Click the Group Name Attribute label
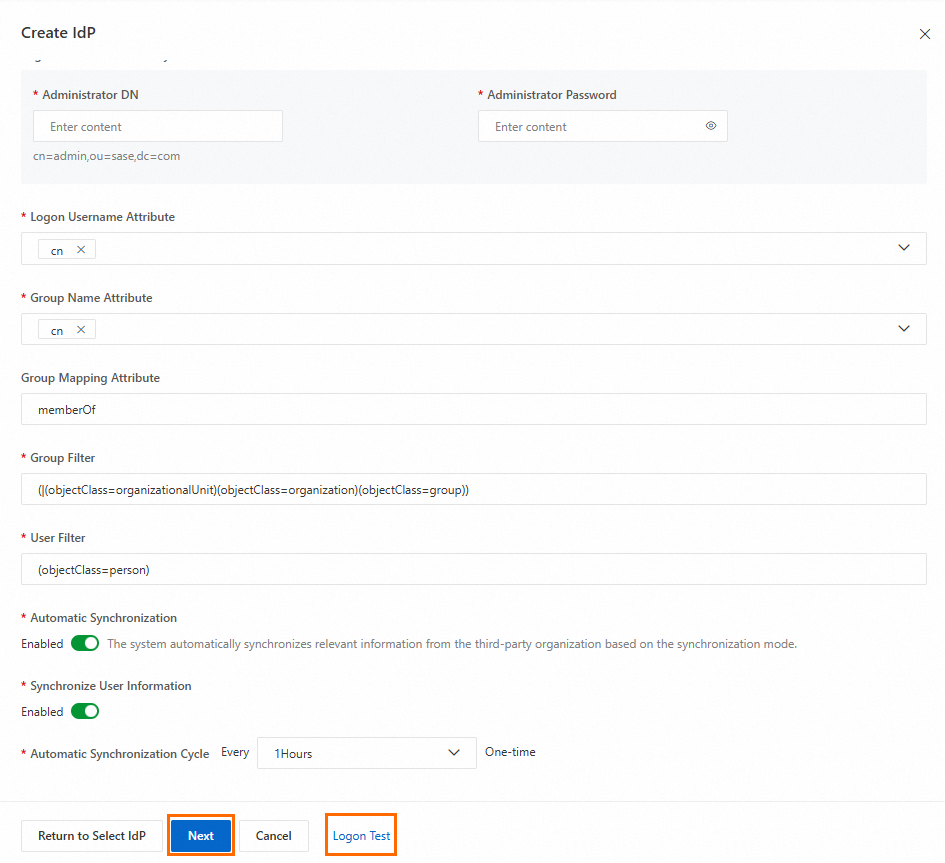Screen dimensions: 945x863 pyautogui.click(x=91, y=298)
